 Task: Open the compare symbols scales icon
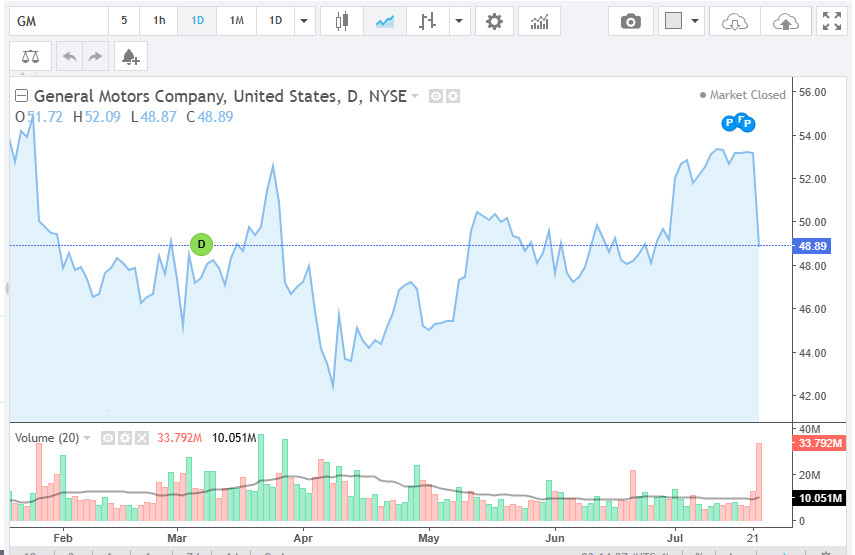[x=31, y=56]
